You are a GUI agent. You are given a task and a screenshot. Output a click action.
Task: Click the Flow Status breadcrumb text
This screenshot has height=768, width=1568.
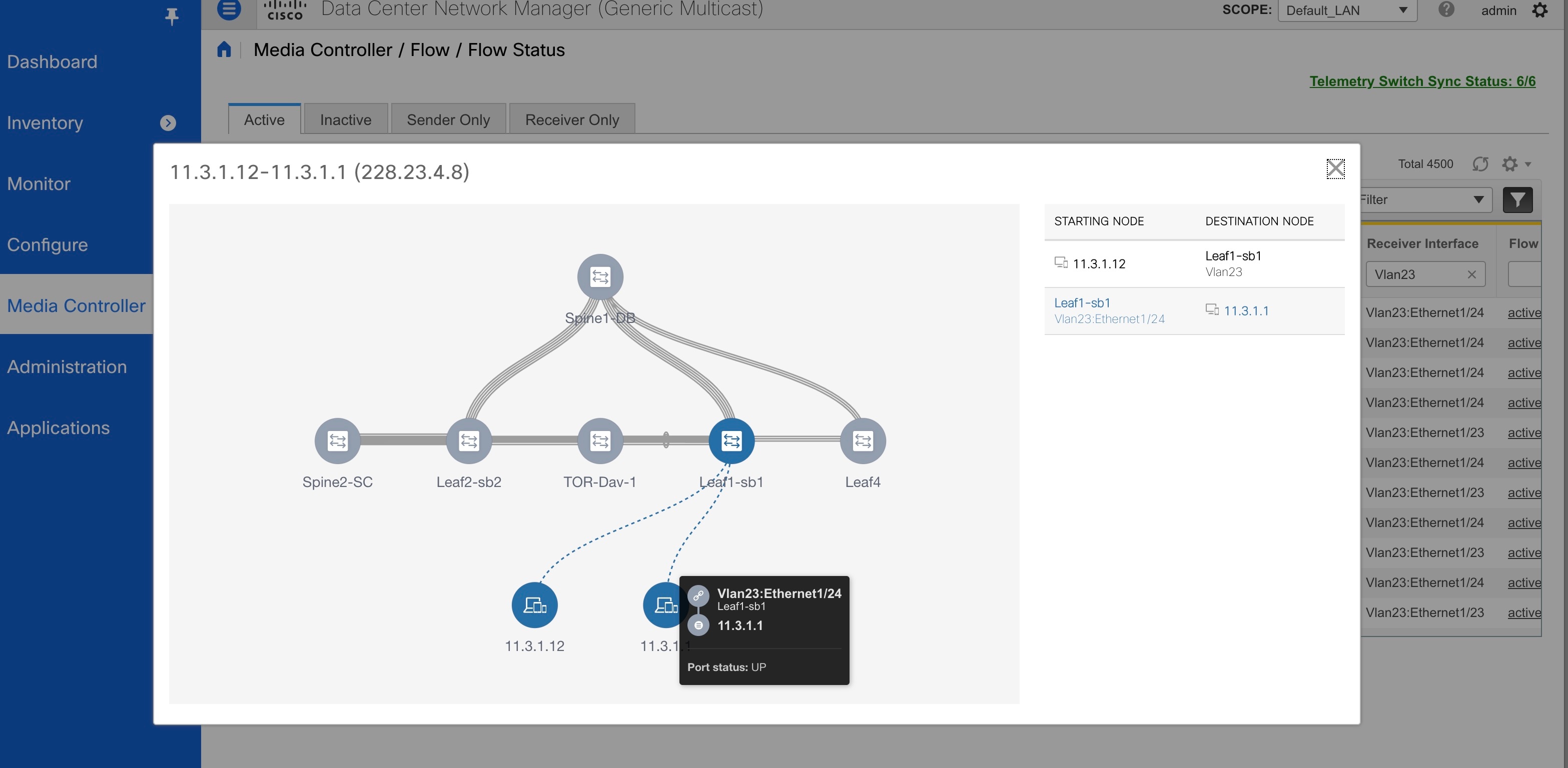516,50
